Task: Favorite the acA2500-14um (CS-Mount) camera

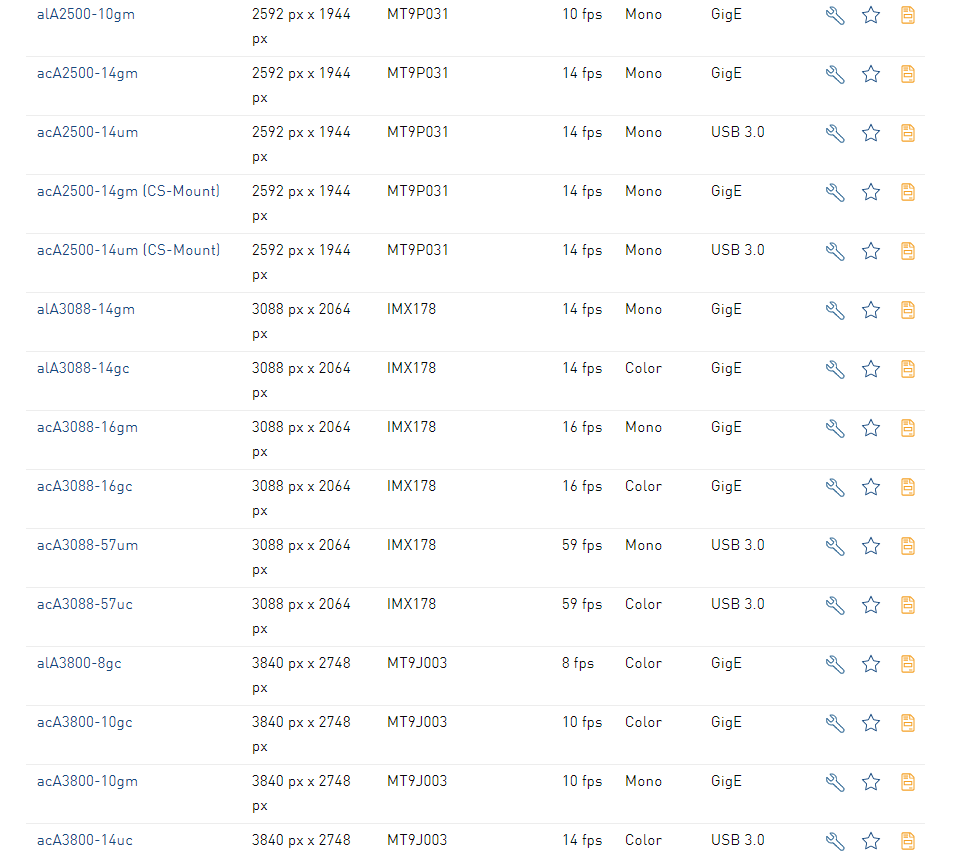Action: coord(871,251)
